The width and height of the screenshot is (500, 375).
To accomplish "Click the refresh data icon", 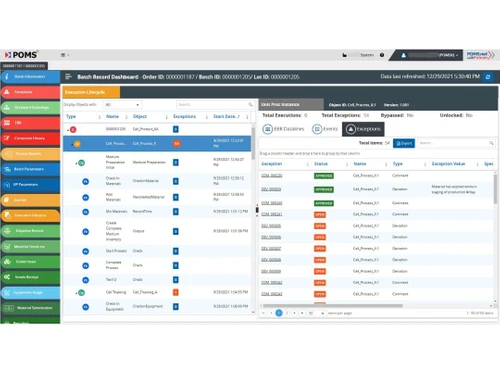I will click(x=488, y=77).
